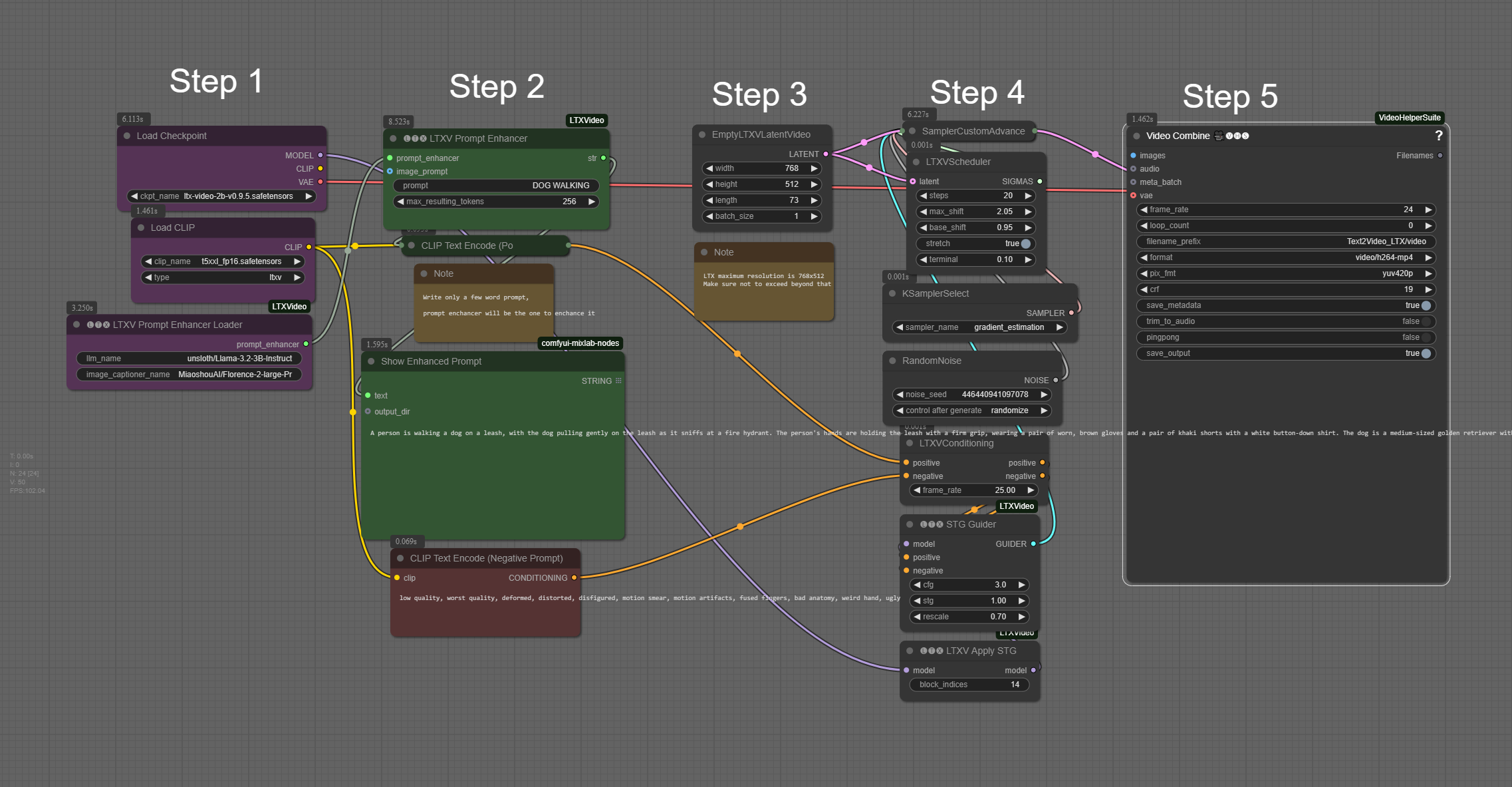Click the collapse dot on Load Checkpoint node title
Screen dimensions: 1512x787
tap(126, 136)
